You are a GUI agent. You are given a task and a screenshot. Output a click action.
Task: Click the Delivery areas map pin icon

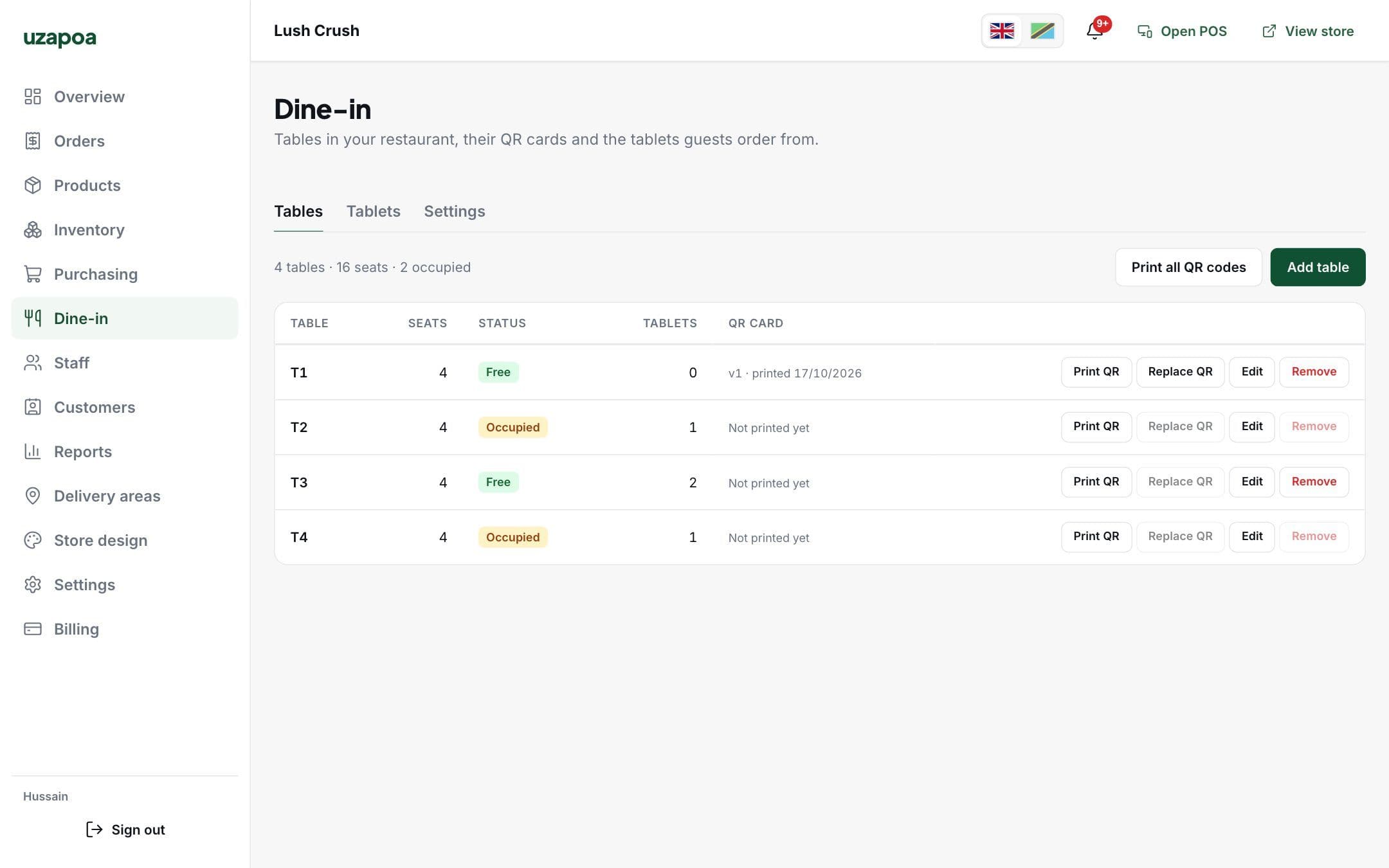click(33, 496)
